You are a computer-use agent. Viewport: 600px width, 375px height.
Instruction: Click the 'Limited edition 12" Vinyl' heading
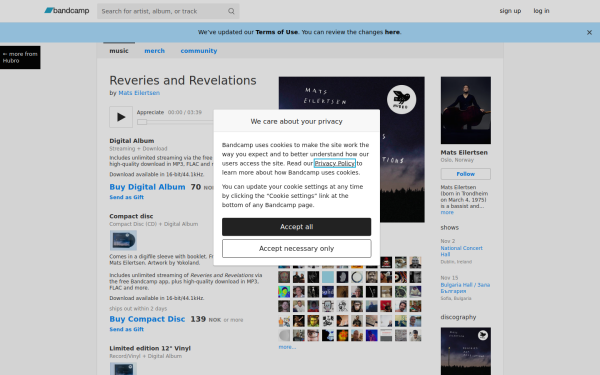pyautogui.click(x=150, y=348)
